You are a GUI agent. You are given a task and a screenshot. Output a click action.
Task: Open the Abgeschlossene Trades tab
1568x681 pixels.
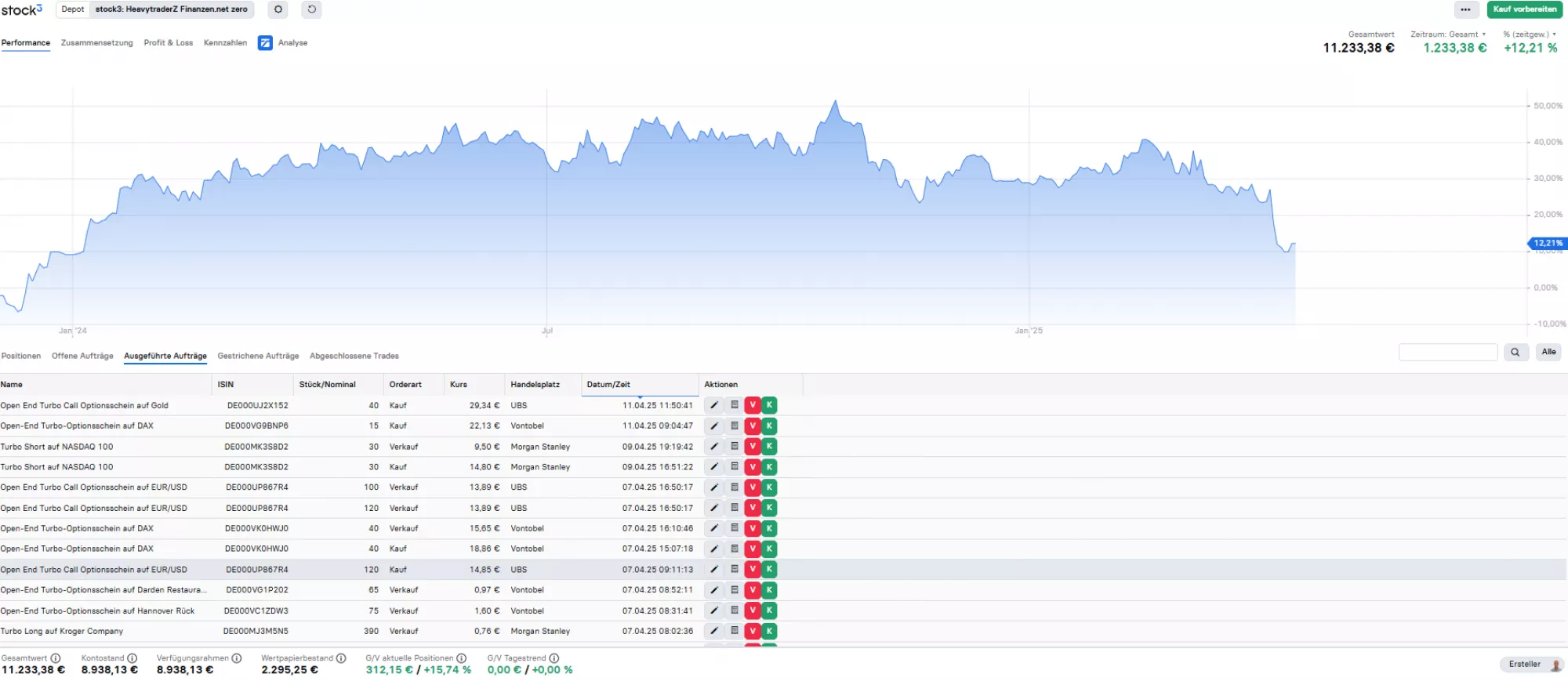tap(354, 356)
